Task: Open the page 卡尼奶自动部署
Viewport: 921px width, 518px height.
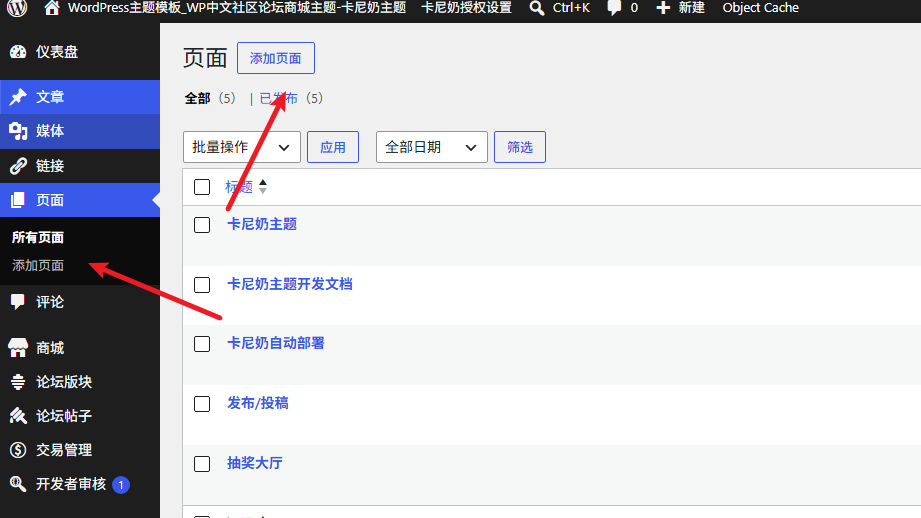Action: (275, 343)
